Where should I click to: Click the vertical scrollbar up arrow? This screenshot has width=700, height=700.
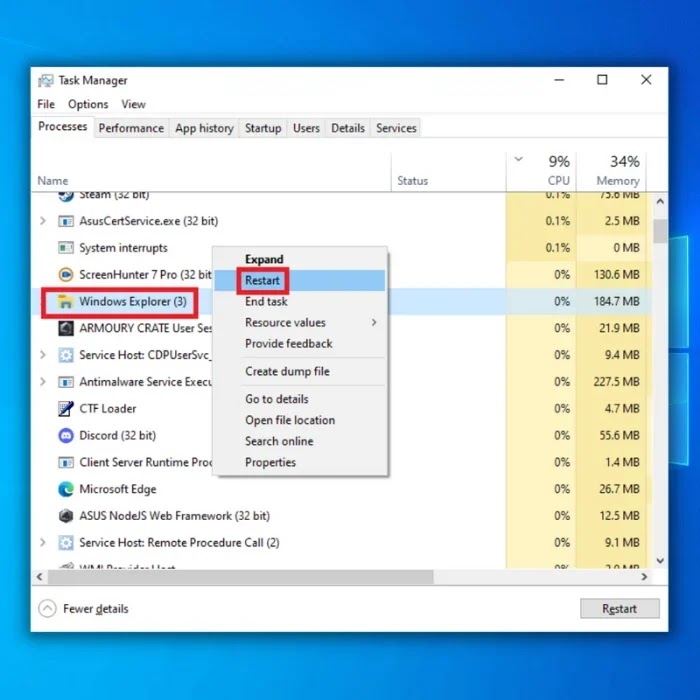(660, 201)
